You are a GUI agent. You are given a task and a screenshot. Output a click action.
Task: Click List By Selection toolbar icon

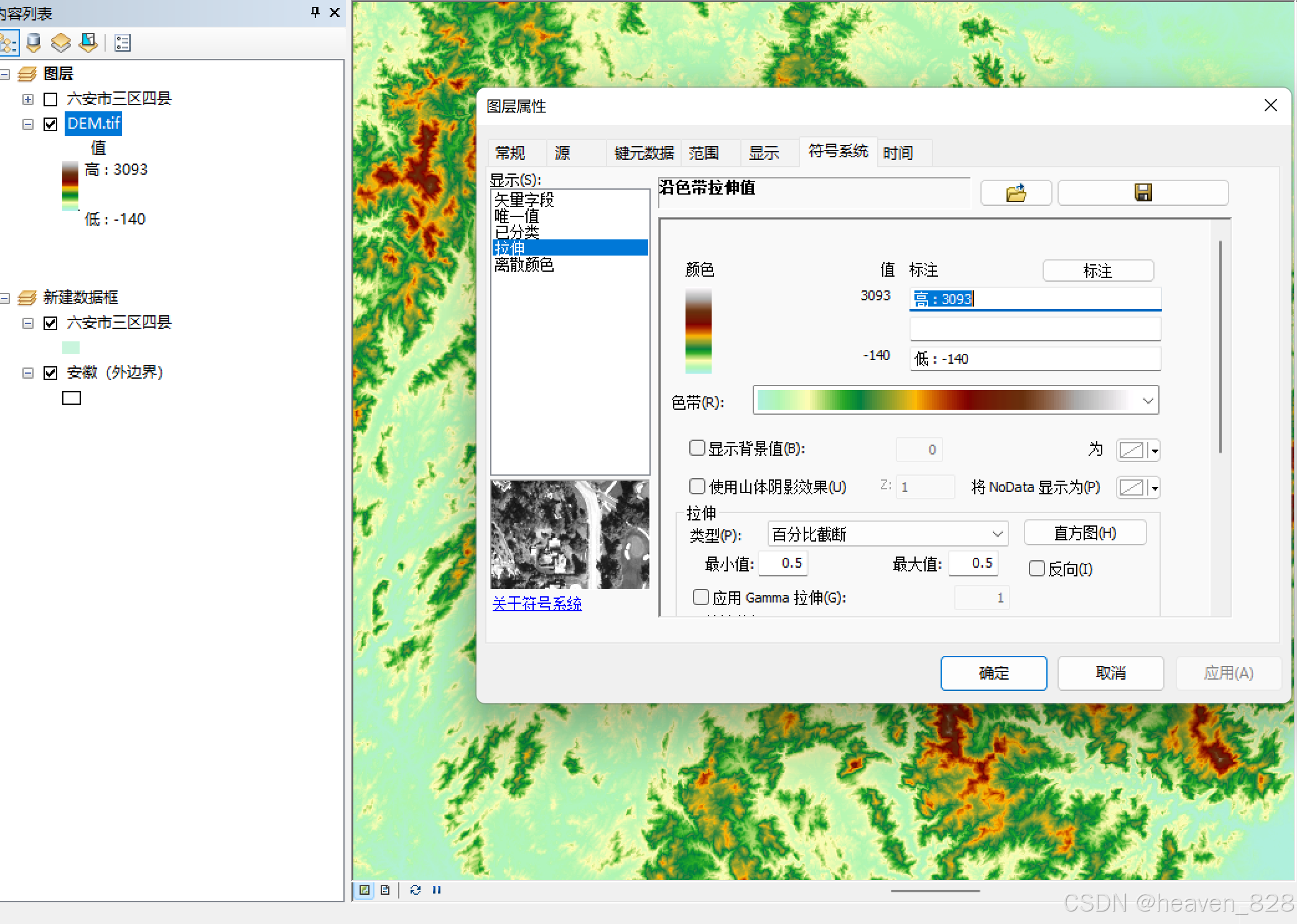[x=88, y=43]
